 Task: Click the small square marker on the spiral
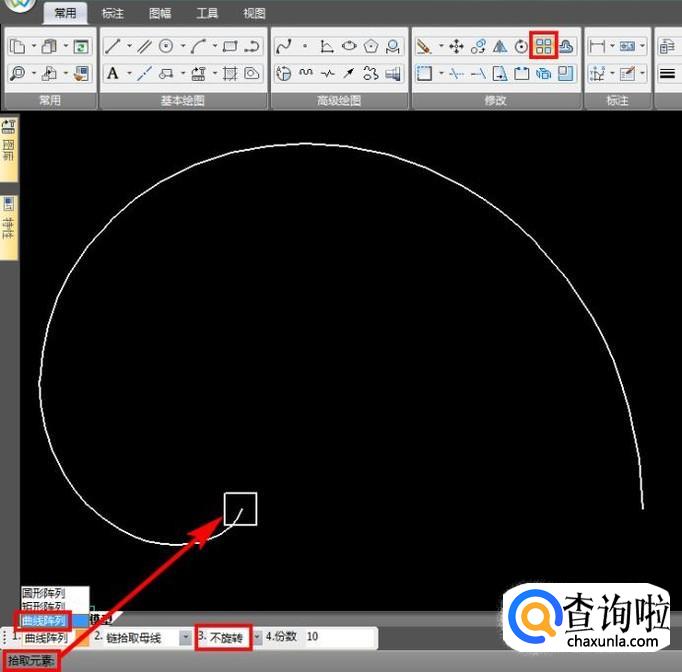[240, 509]
